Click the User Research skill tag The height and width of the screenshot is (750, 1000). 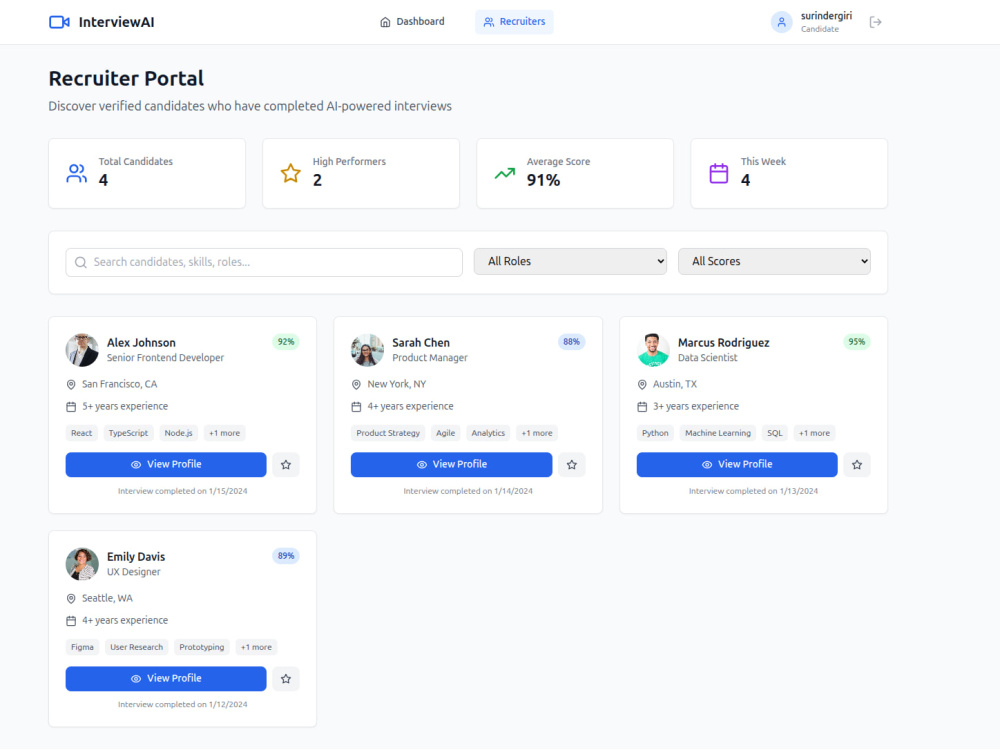136,647
